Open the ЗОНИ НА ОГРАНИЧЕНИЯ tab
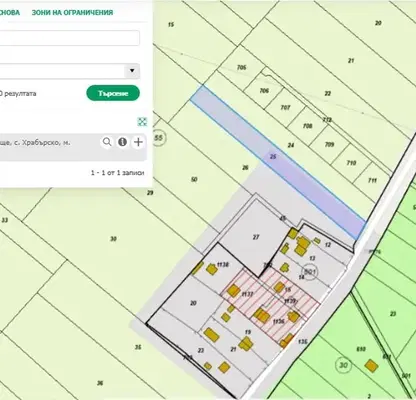Viewport: 416px width, 400px height. point(72,13)
